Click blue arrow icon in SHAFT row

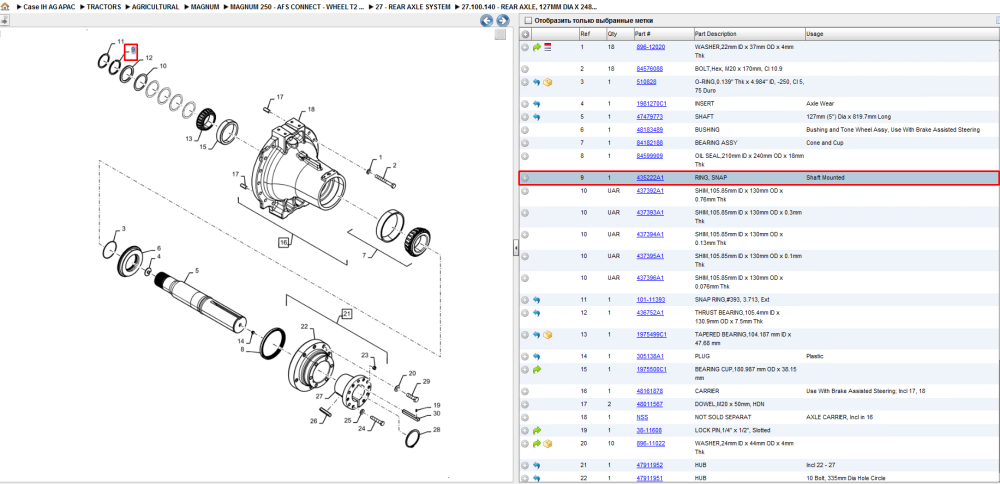(537, 117)
